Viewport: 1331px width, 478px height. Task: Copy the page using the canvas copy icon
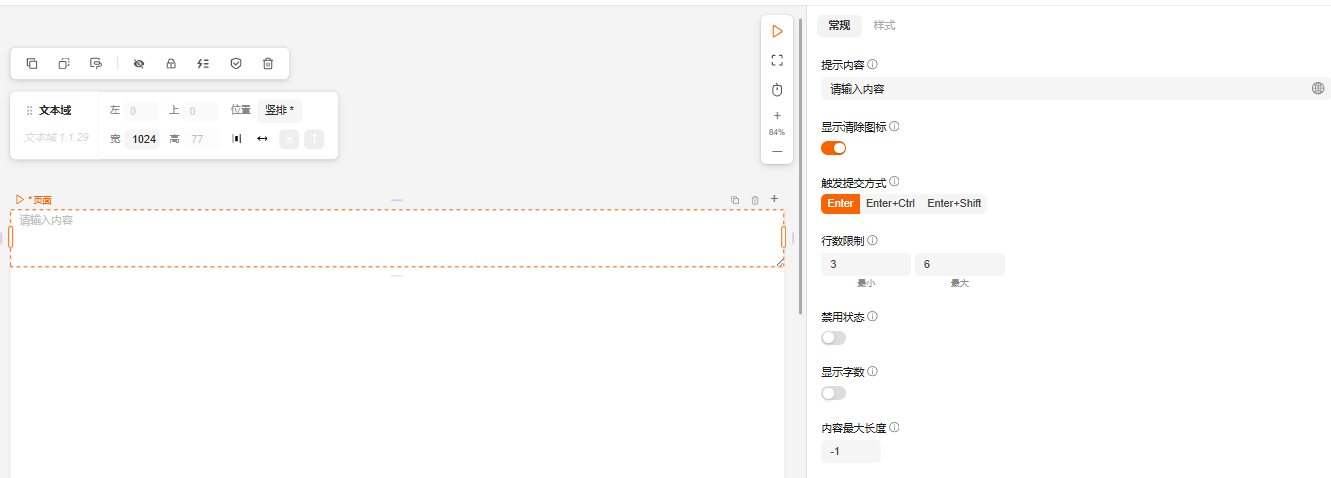point(735,200)
